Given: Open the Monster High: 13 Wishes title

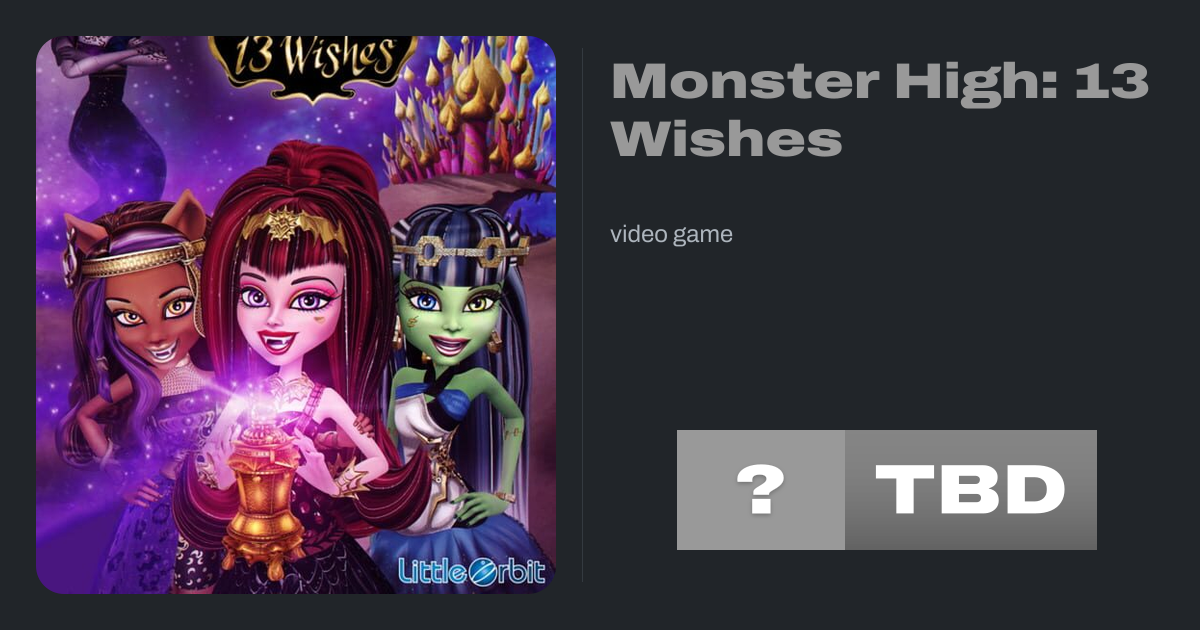Looking at the screenshot, I should (x=880, y=110).
